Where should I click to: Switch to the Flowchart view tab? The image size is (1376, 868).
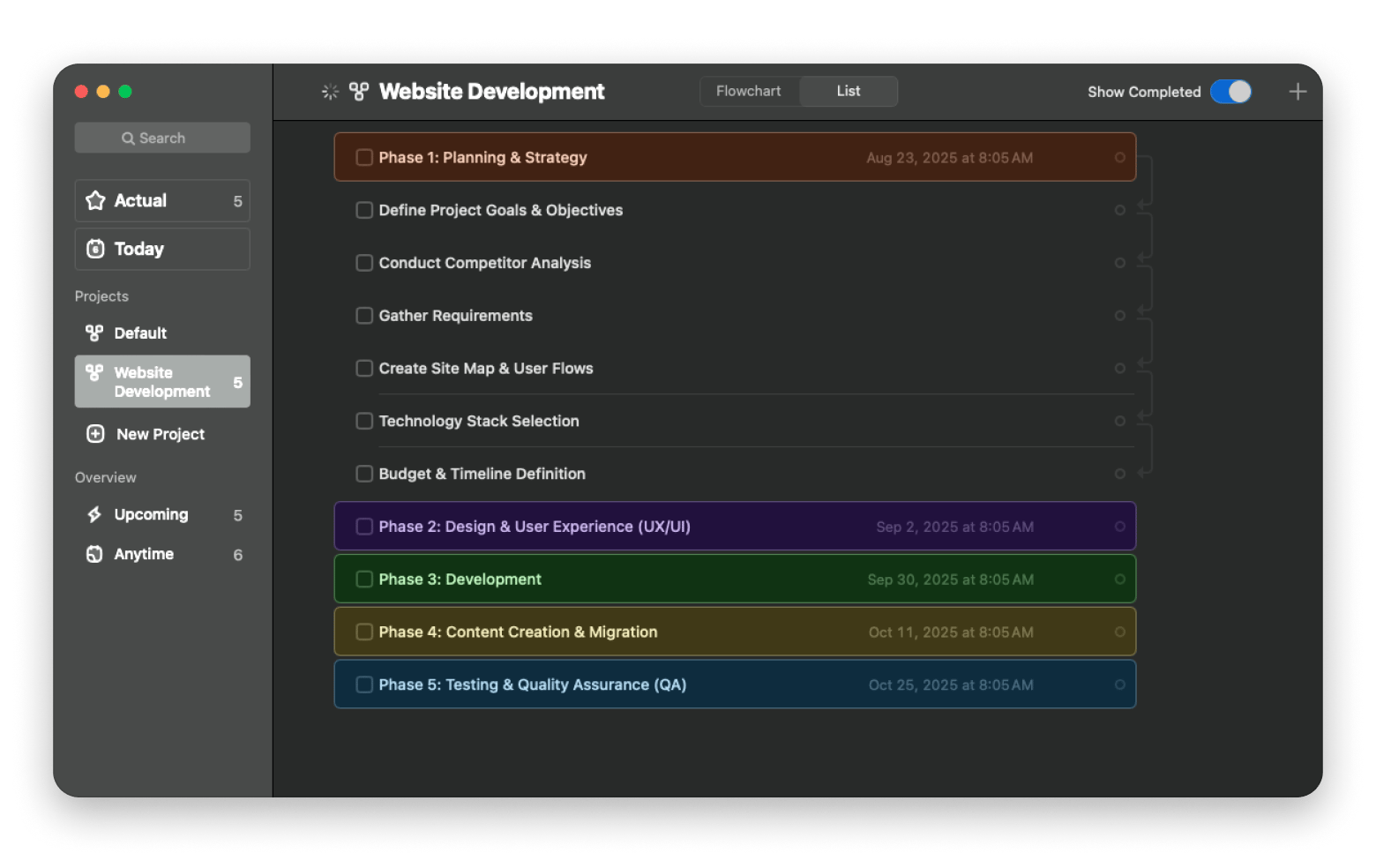pos(749,91)
